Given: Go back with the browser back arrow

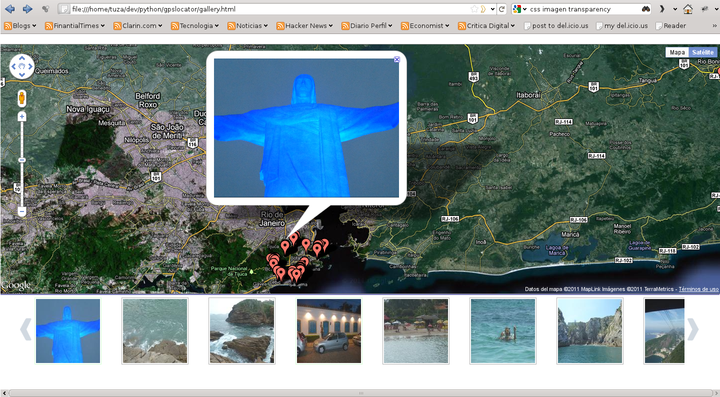Looking at the screenshot, I should tap(10, 9).
